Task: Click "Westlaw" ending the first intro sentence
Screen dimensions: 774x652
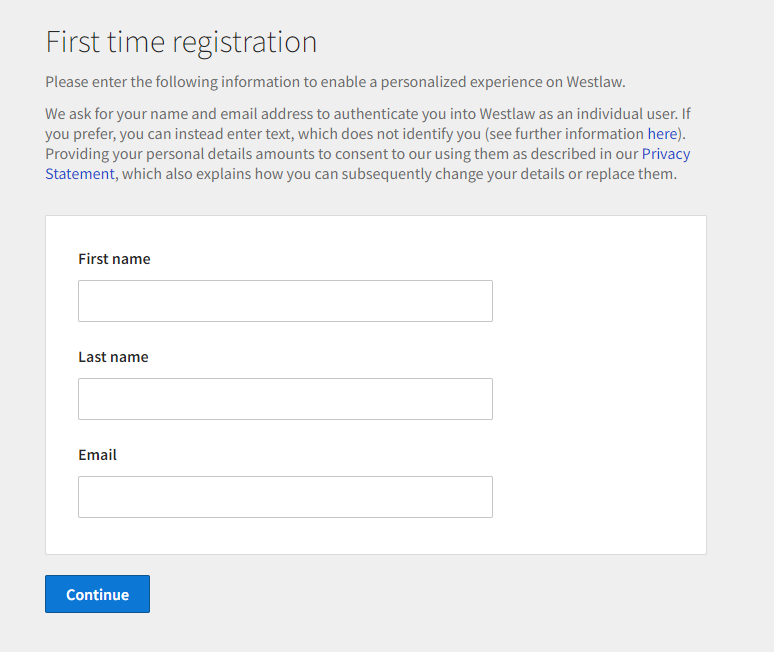Action: click(594, 82)
